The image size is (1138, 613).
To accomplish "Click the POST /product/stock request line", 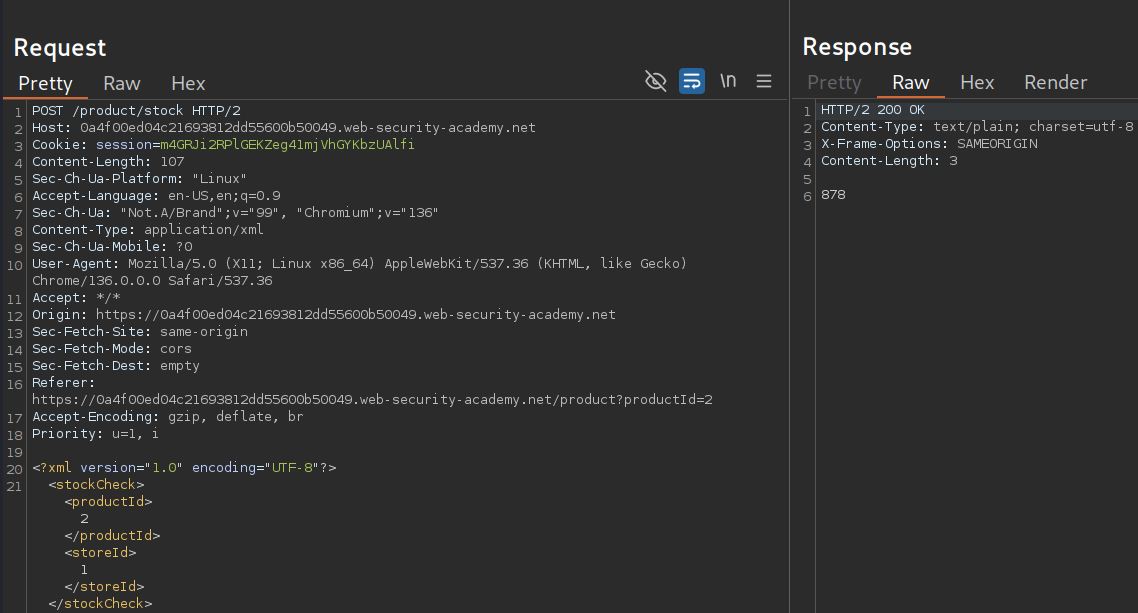I will 136,111.
